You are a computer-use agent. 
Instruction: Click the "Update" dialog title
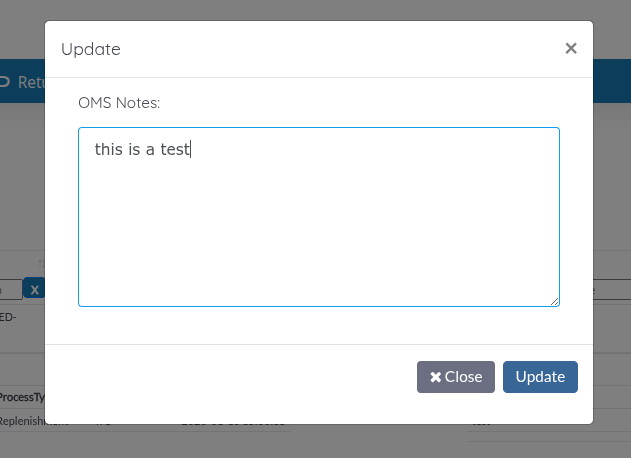coord(91,49)
